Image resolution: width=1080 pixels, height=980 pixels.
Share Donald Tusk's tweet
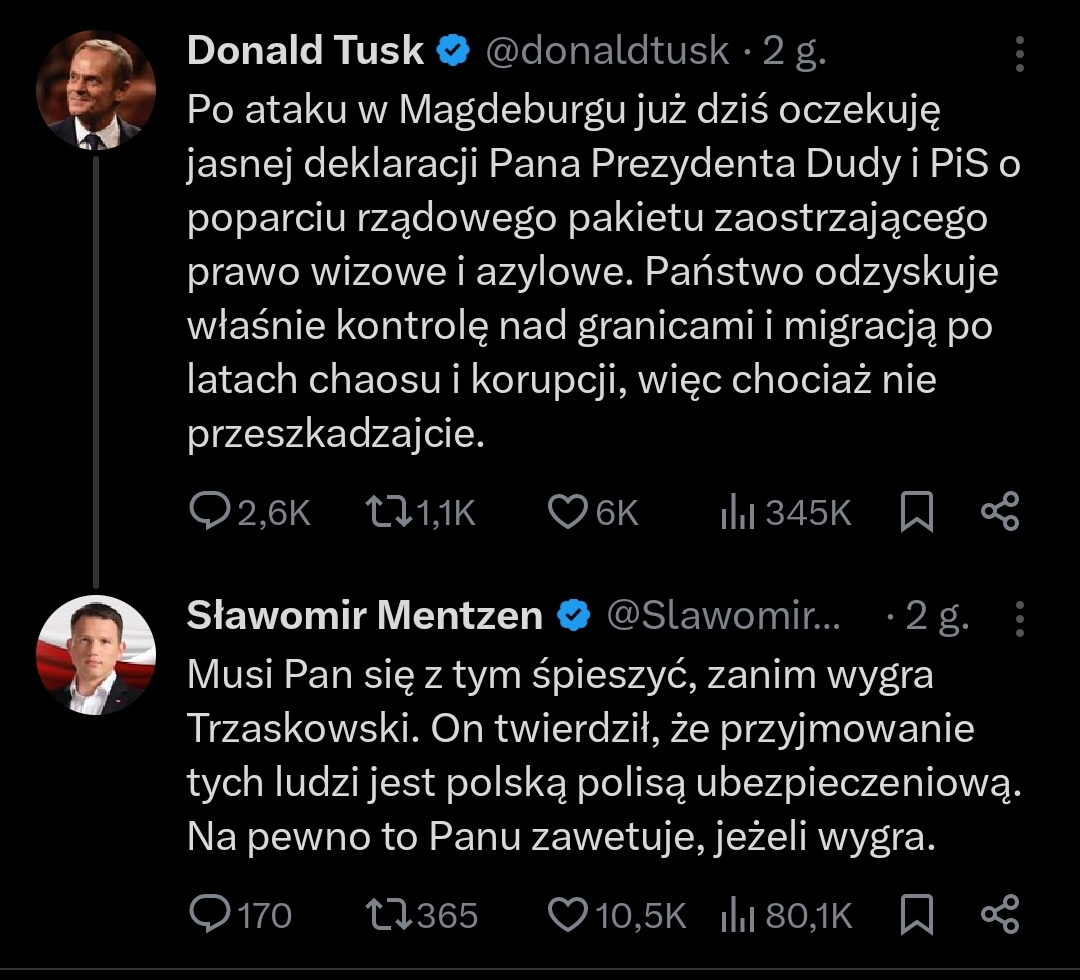[x=1000, y=513]
